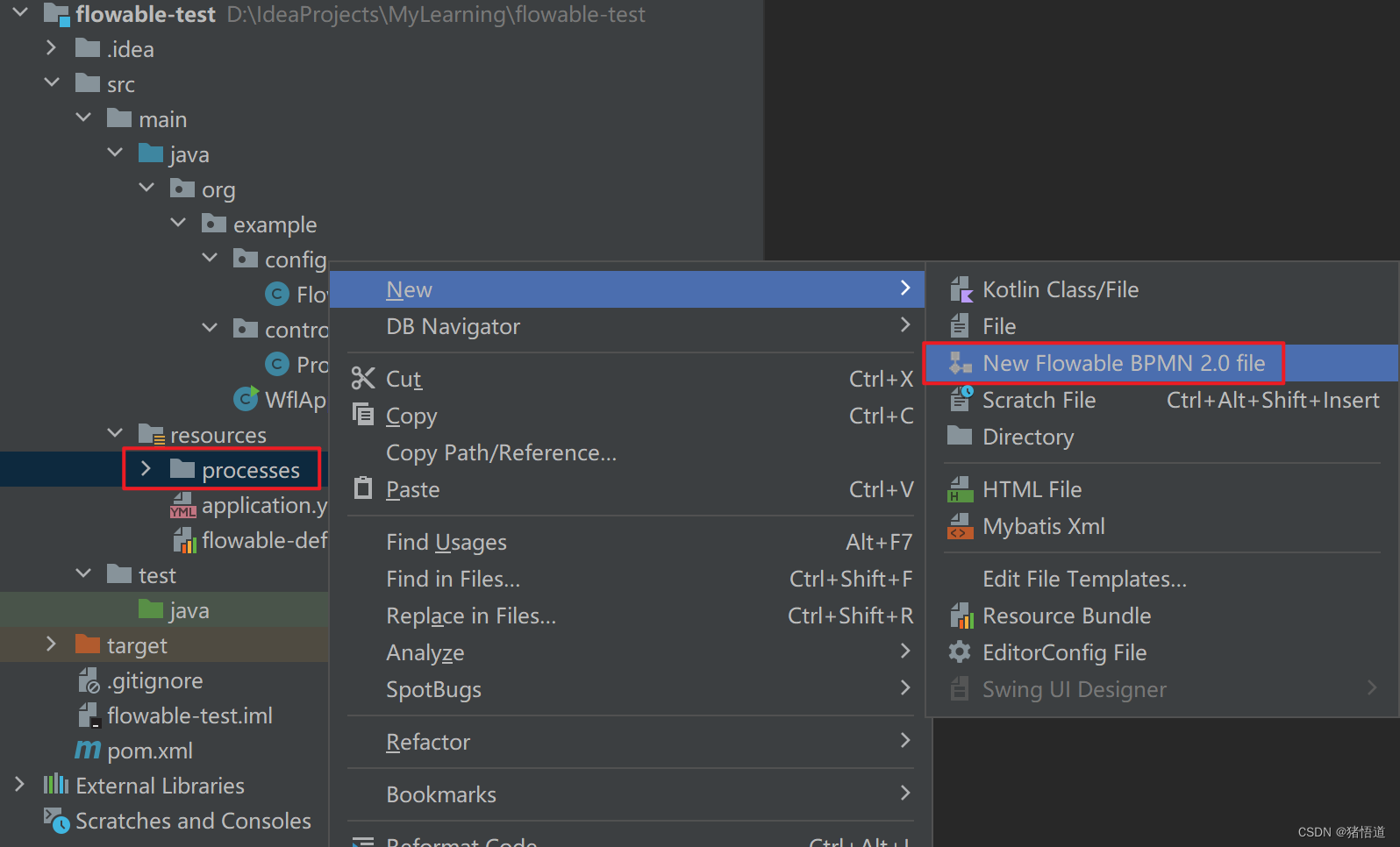The width and height of the screenshot is (1400, 847).
Task: Click the resources folder icon
Action: click(x=152, y=434)
